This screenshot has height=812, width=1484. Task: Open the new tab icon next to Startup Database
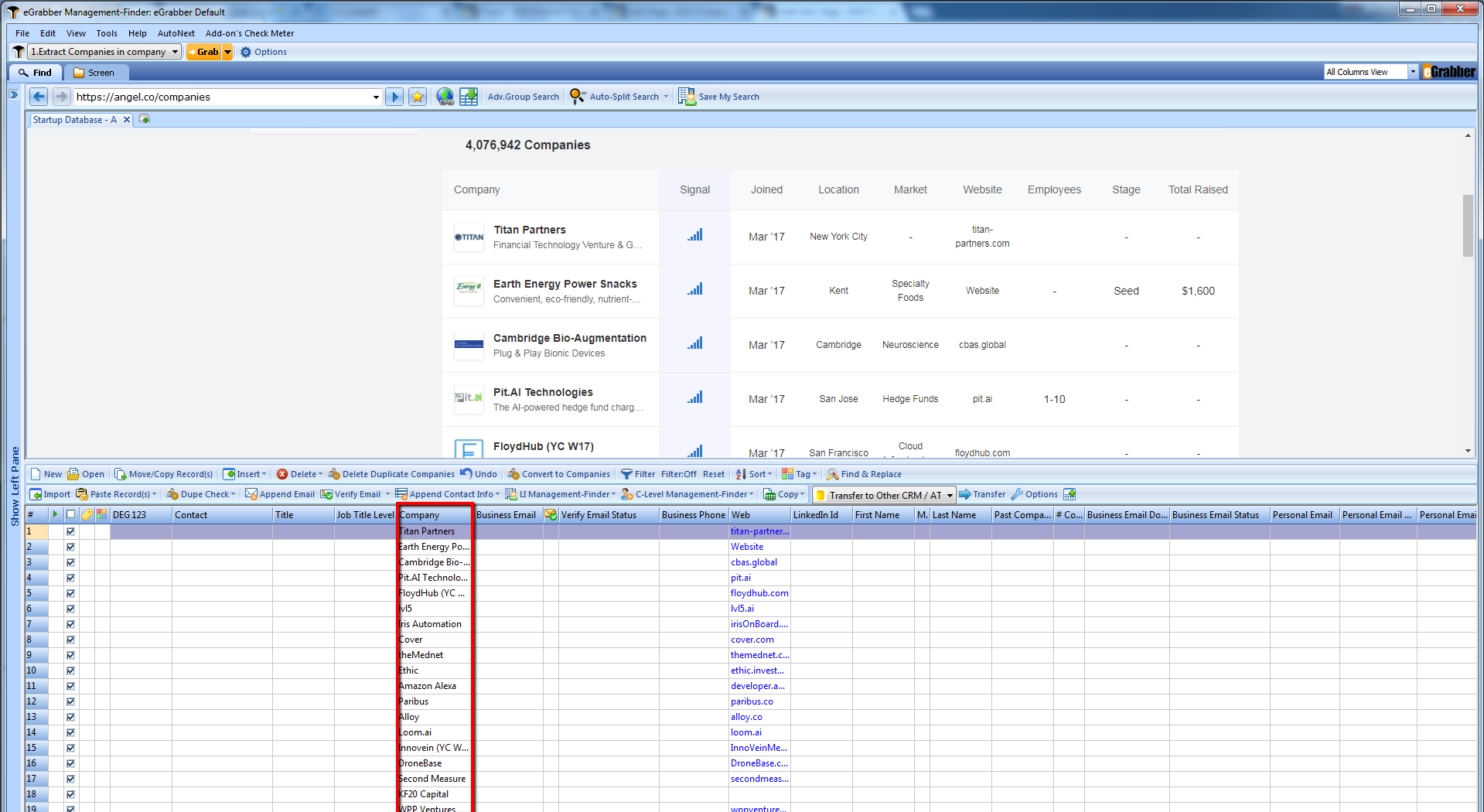pyautogui.click(x=145, y=119)
